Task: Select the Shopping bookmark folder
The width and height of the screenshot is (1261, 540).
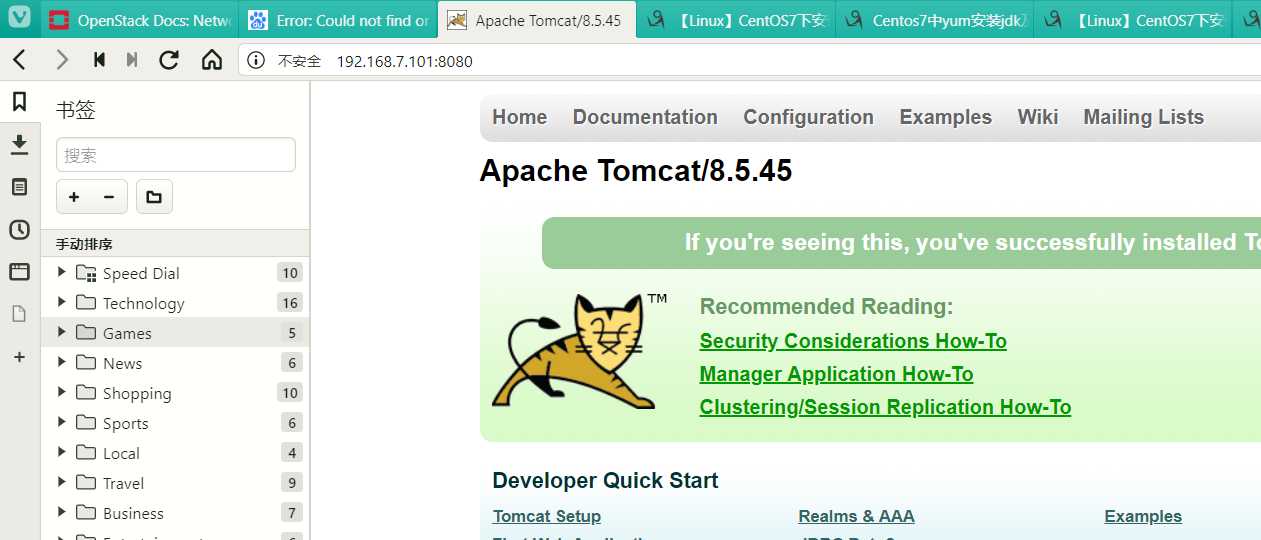Action: [x=175, y=393]
